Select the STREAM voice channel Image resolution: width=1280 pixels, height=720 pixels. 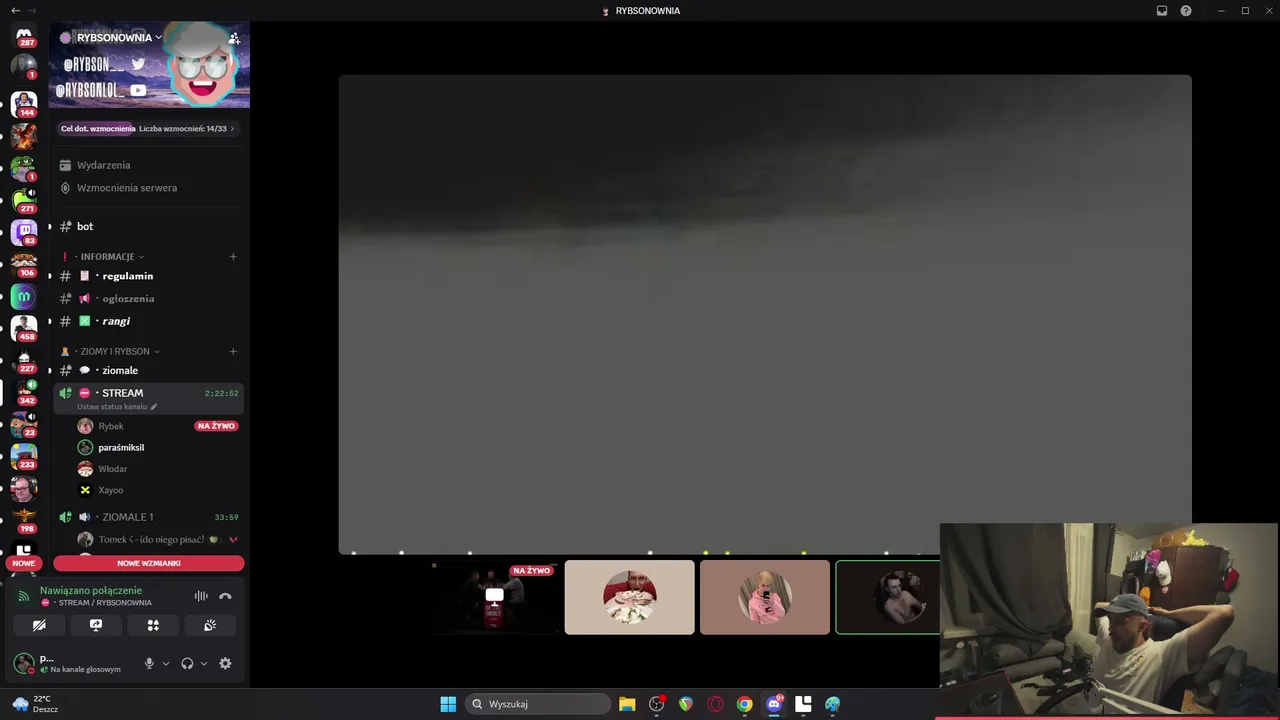[x=148, y=398]
